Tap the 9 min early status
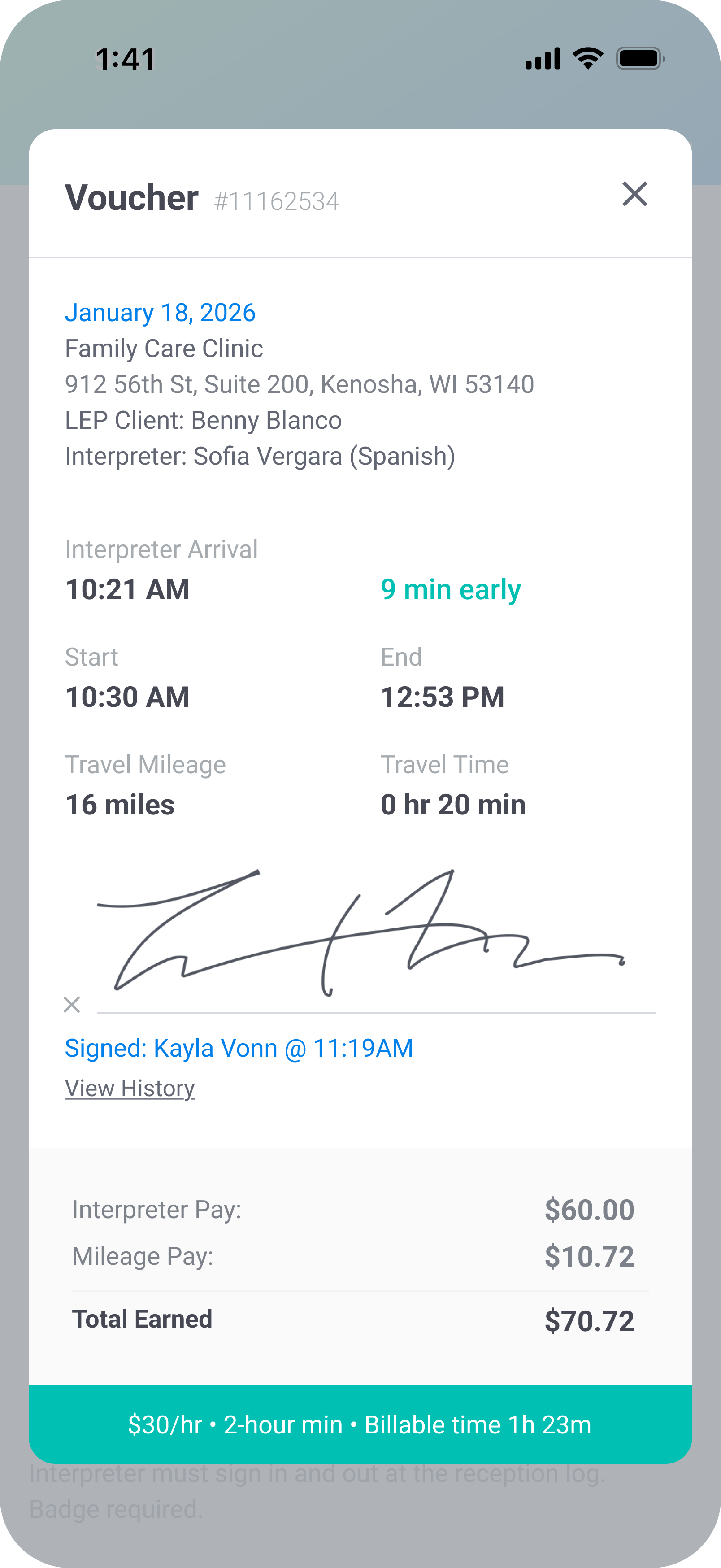Viewport: 721px width, 1568px height. 450,589
